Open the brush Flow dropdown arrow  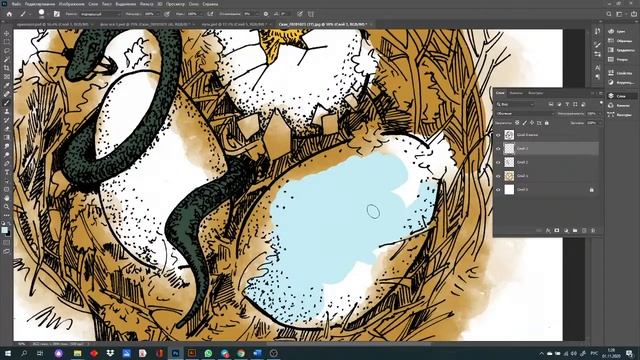coord(200,14)
